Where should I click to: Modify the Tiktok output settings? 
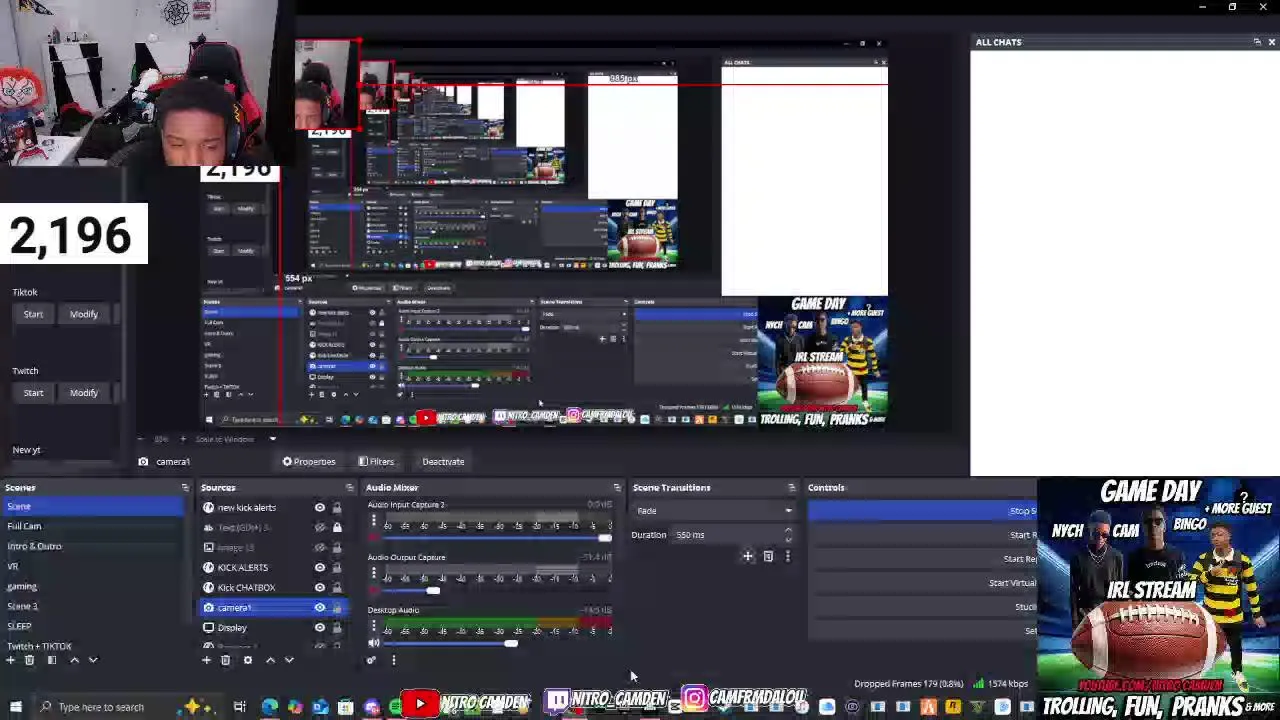click(84, 314)
